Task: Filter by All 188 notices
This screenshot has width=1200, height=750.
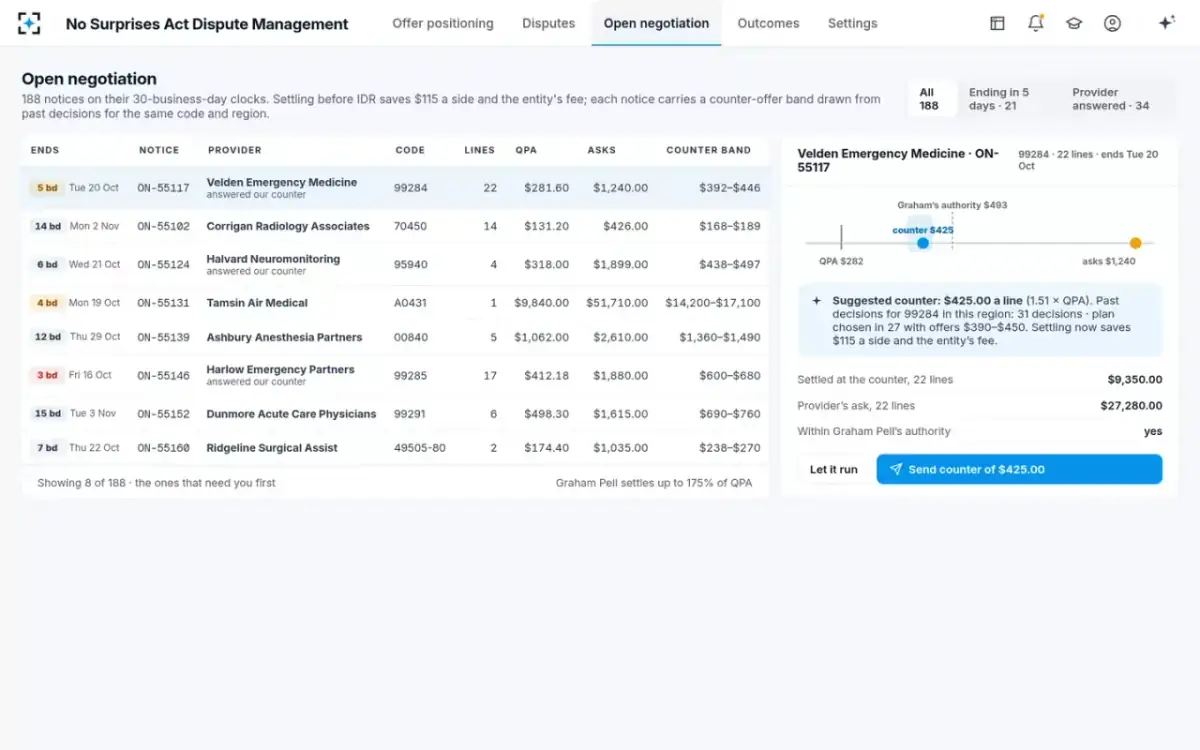Action: pyautogui.click(x=931, y=99)
